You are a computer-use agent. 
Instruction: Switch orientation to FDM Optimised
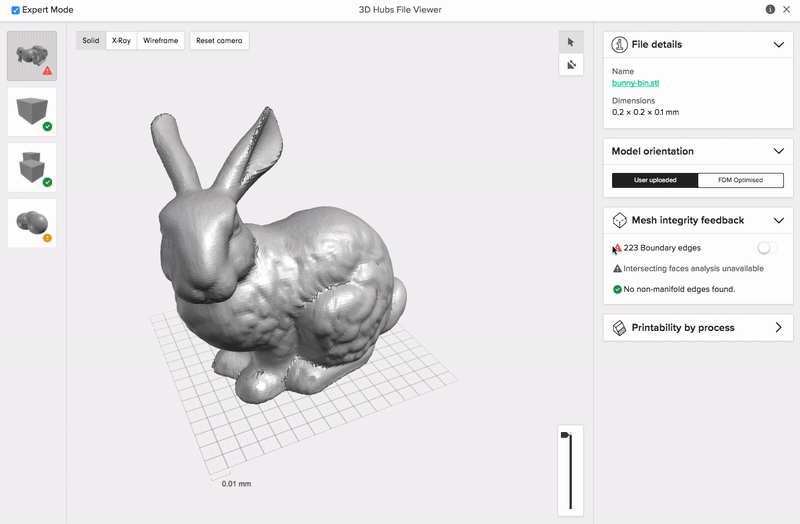[739, 180]
